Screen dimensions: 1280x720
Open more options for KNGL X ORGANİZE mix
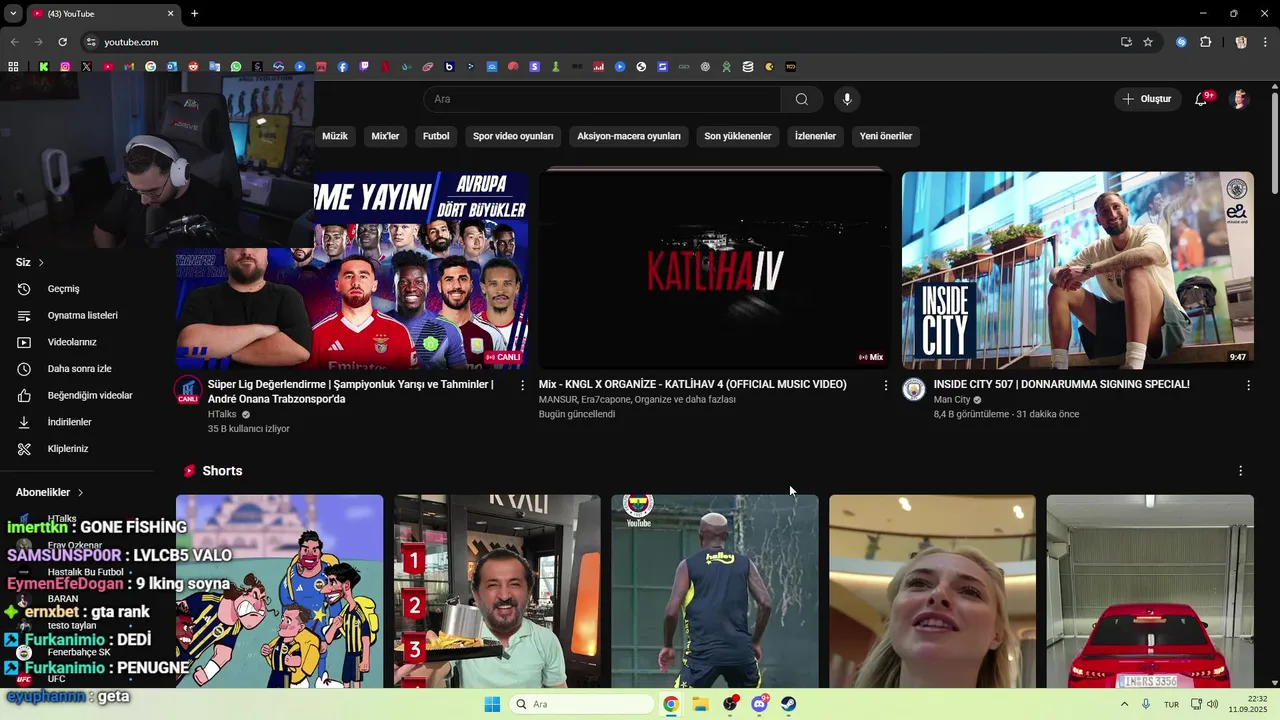885,385
